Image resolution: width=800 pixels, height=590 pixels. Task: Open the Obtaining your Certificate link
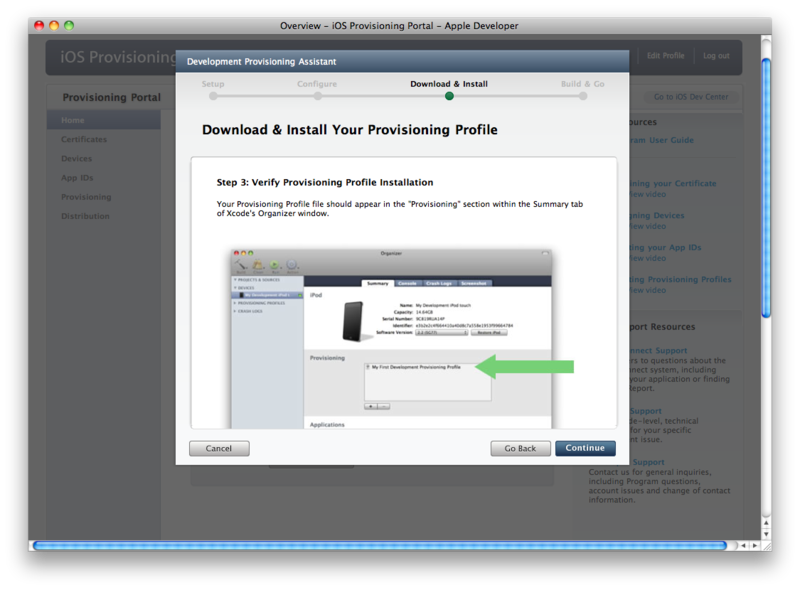tap(672, 183)
